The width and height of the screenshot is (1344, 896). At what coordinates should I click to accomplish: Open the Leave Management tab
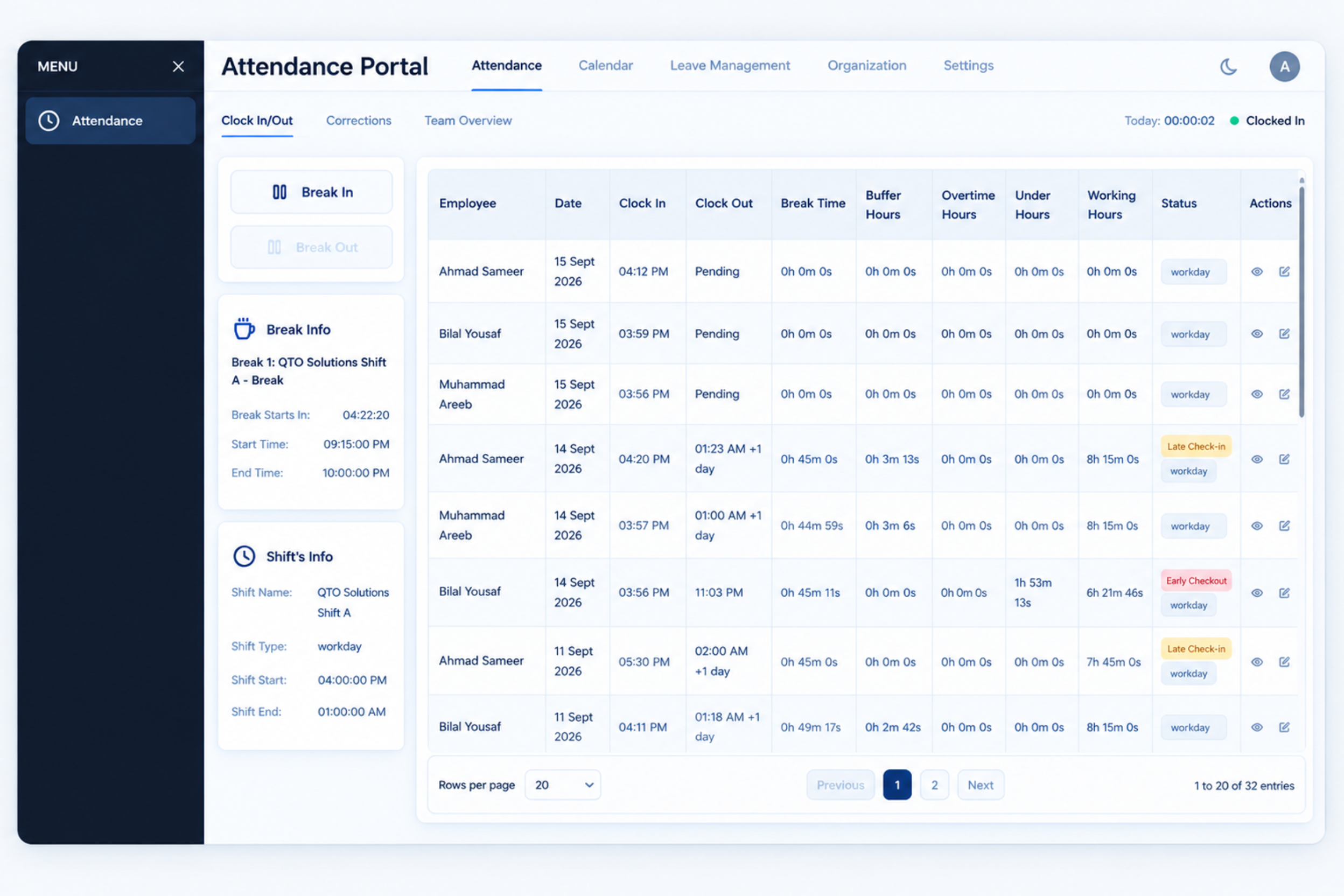[x=730, y=66]
